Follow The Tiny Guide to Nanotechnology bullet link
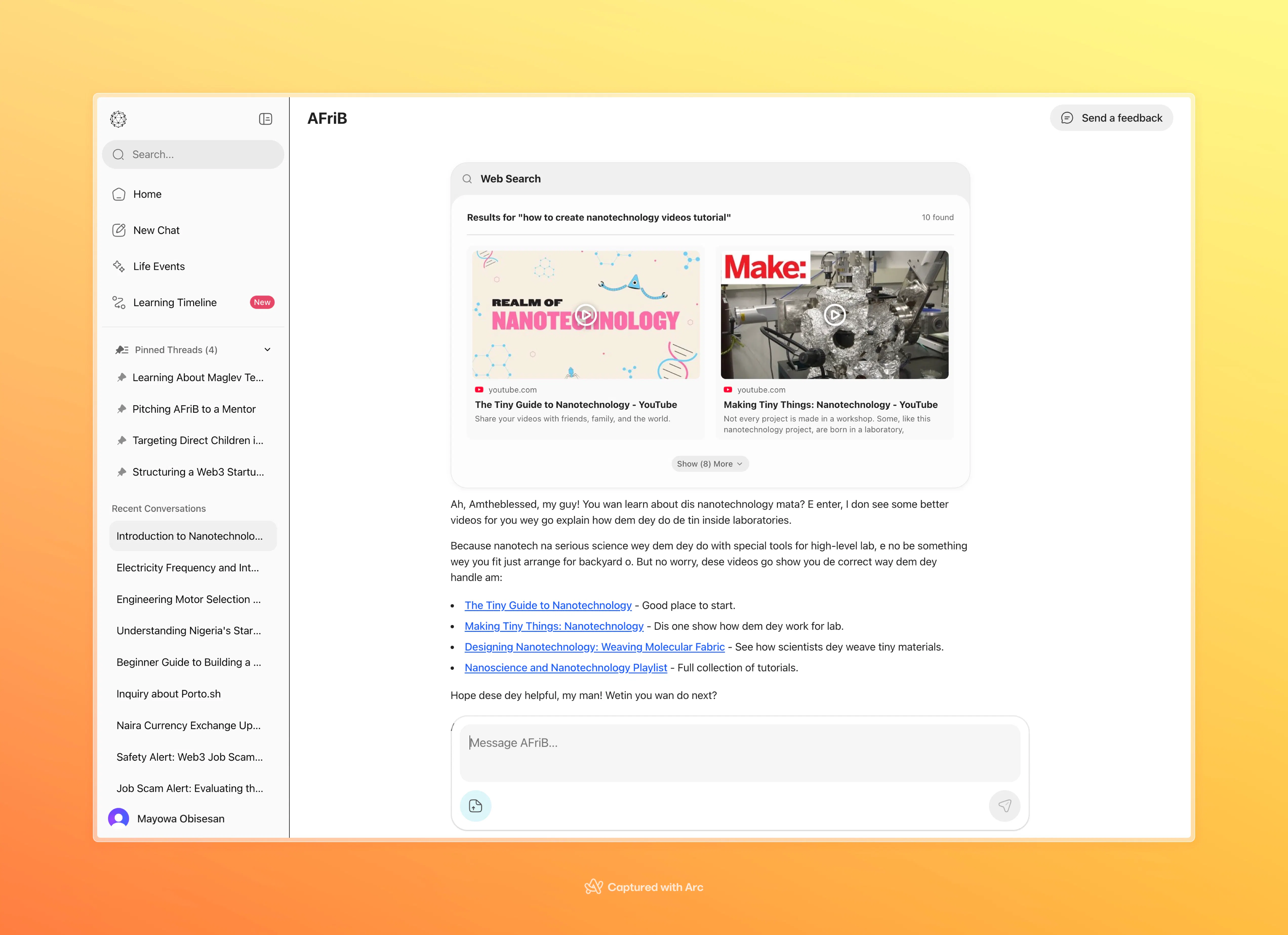 tap(548, 606)
